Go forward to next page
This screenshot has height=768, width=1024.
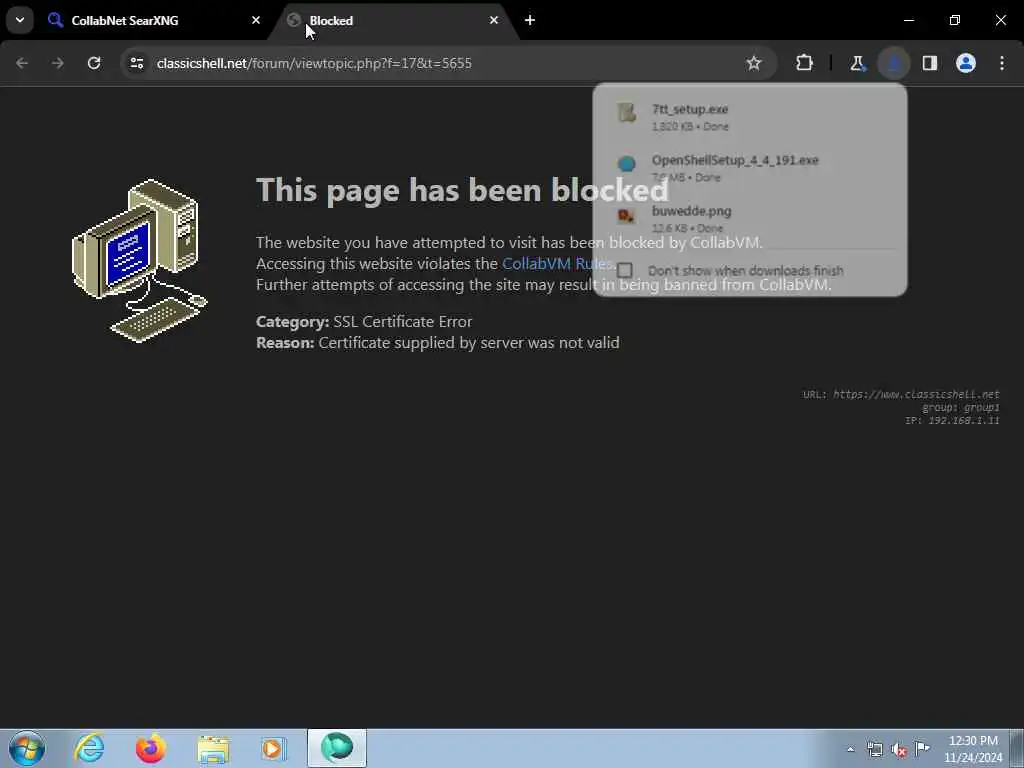point(57,63)
